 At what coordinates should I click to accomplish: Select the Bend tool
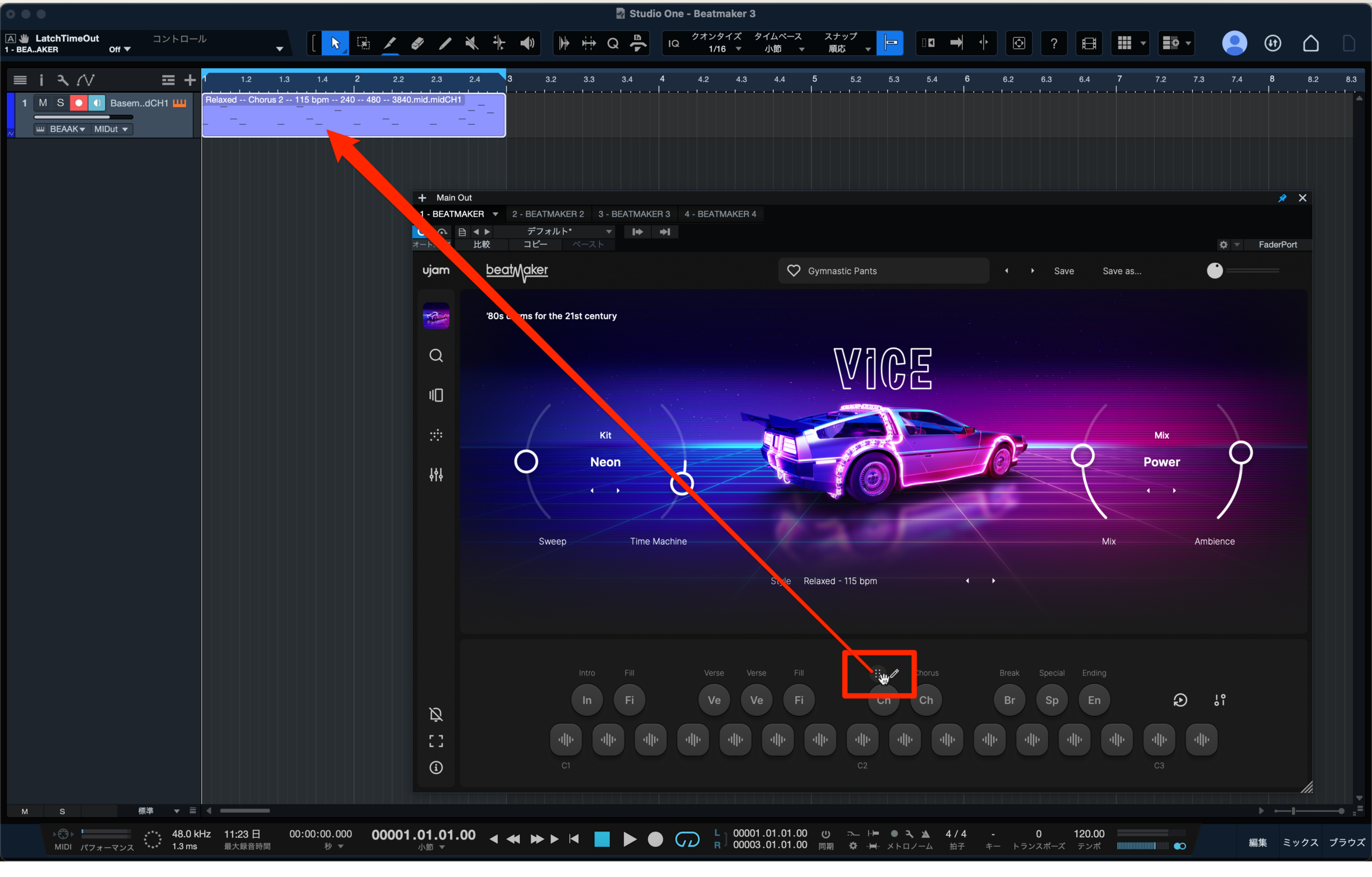[498, 43]
